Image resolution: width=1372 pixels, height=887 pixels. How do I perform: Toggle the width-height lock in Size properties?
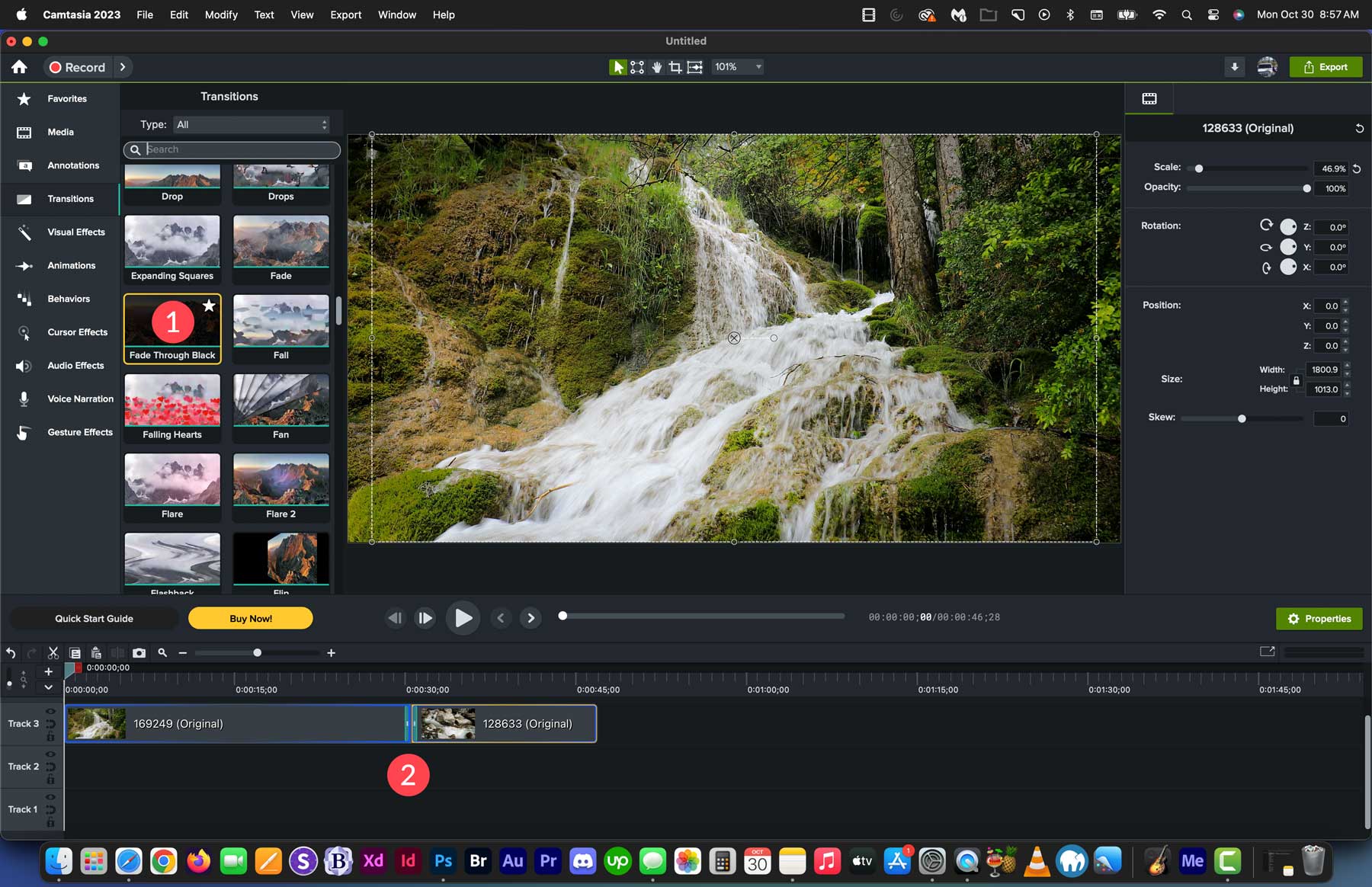click(x=1296, y=379)
